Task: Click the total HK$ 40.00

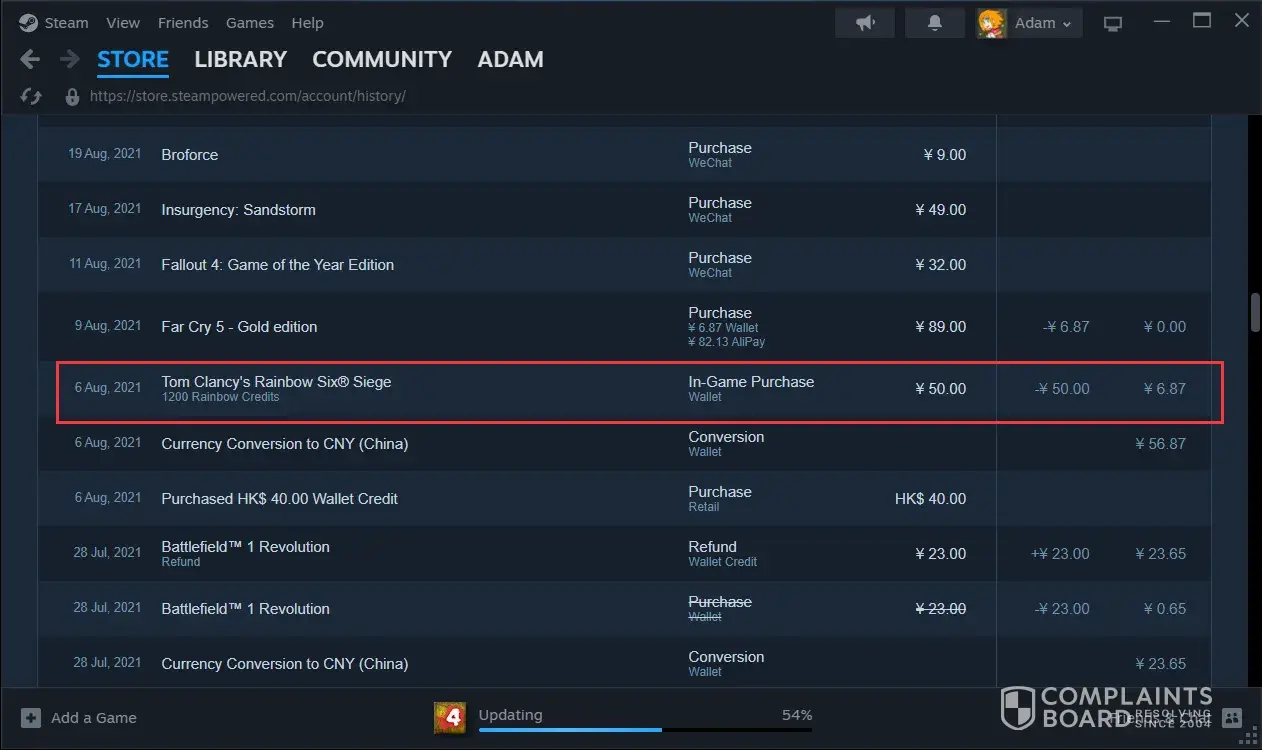Action: tap(931, 499)
